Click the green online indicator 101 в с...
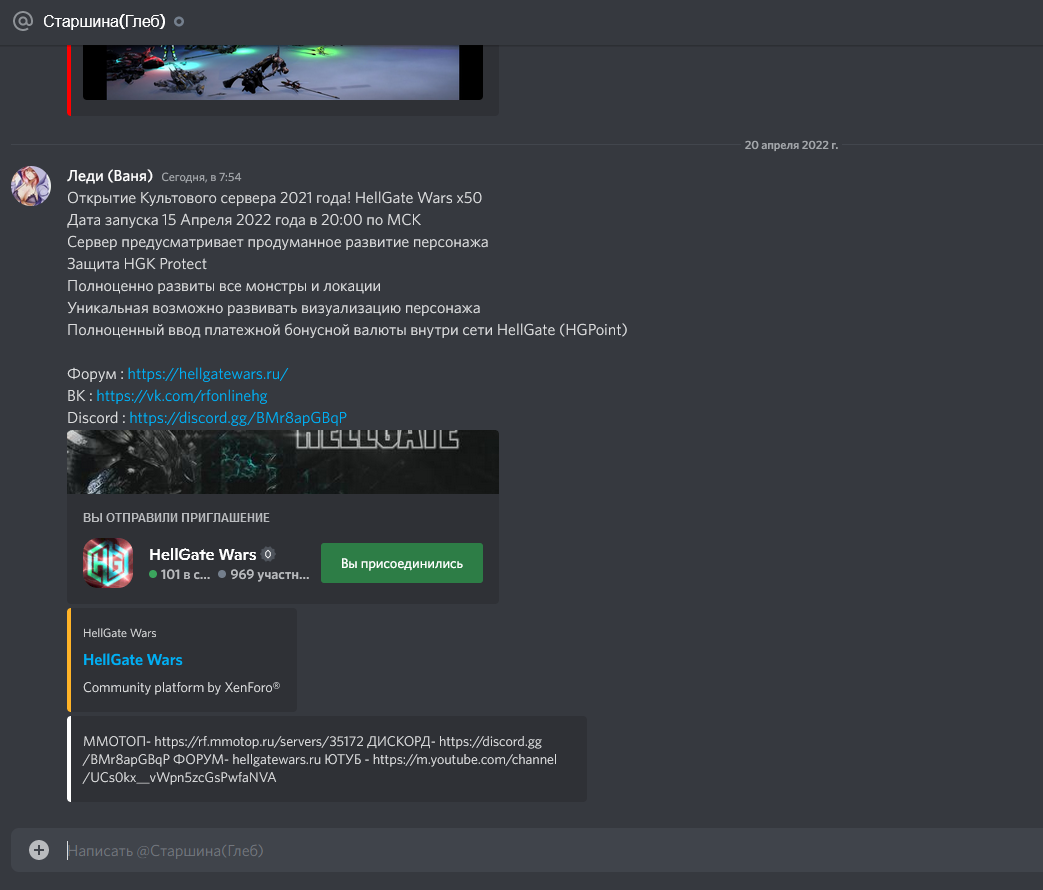The image size is (1043, 890). (180, 574)
